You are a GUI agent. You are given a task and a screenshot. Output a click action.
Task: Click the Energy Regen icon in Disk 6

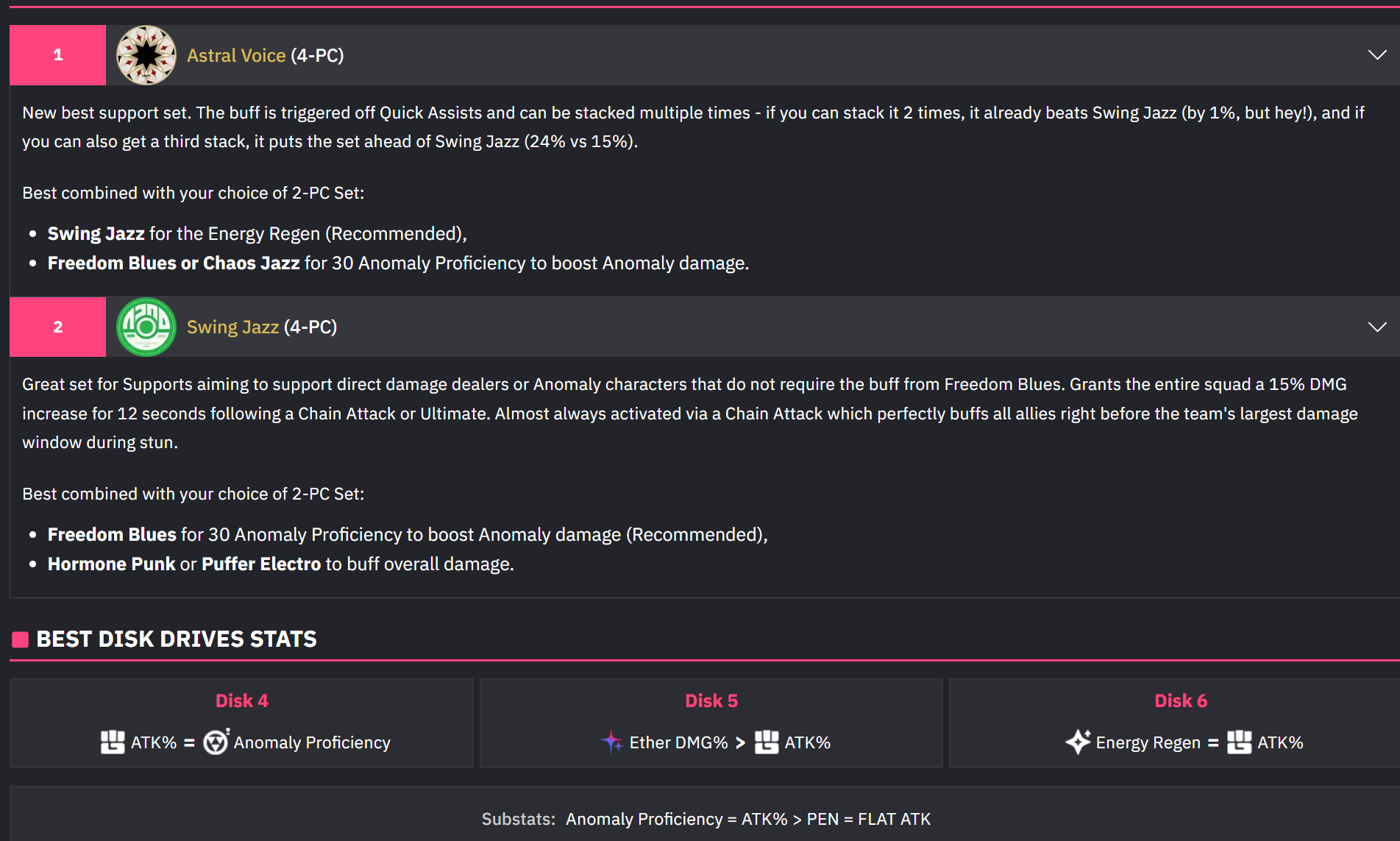[x=1078, y=742]
